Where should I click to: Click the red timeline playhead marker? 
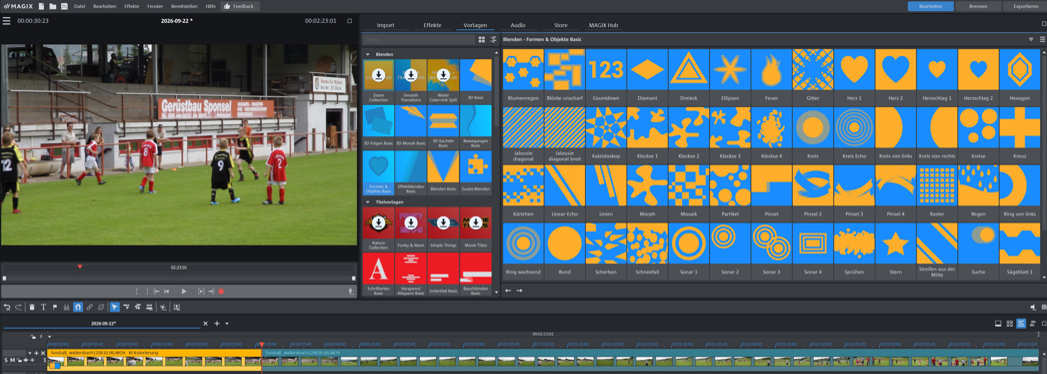261,345
